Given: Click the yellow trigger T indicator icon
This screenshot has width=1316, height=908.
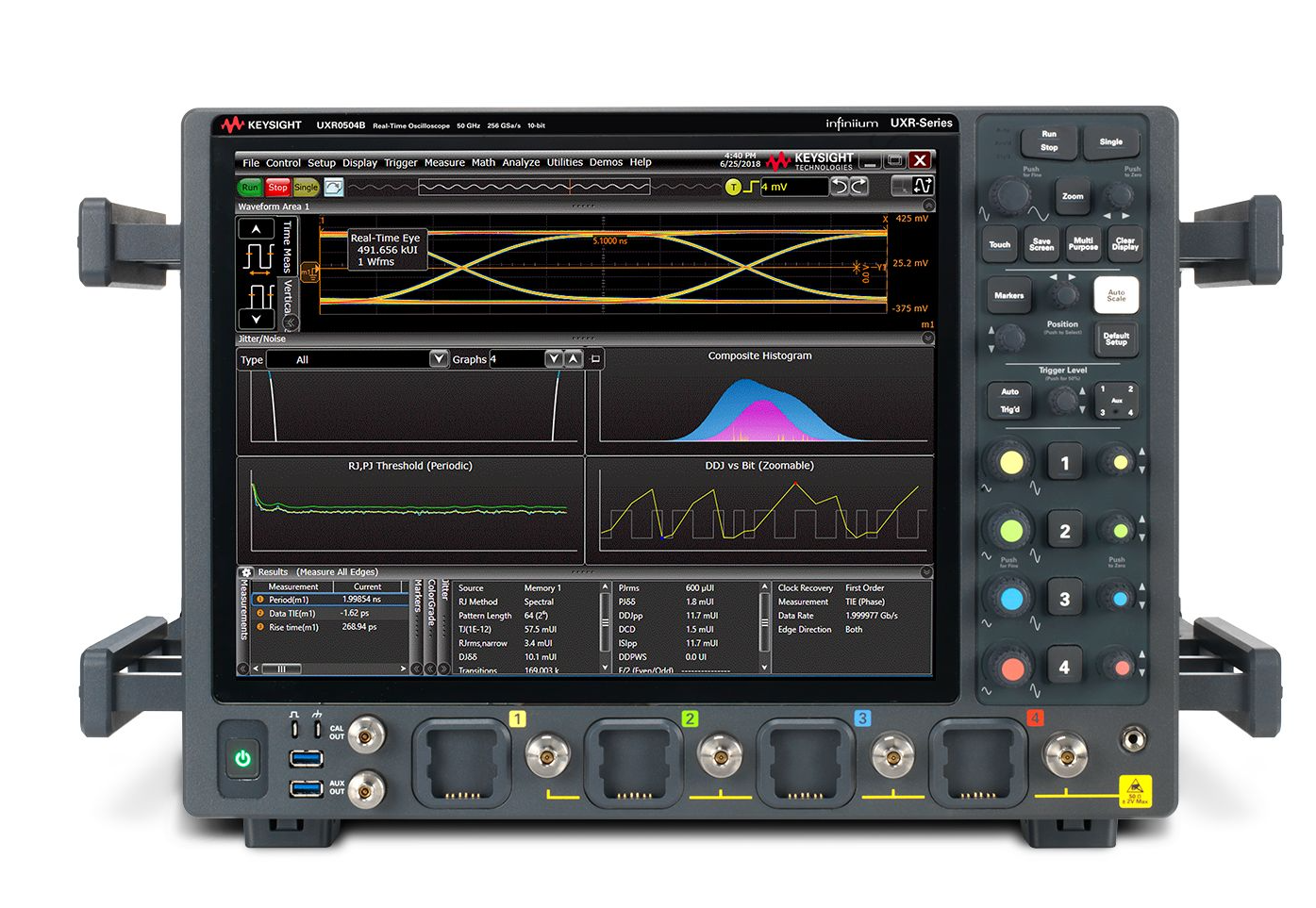Looking at the screenshot, I should coord(733,188).
